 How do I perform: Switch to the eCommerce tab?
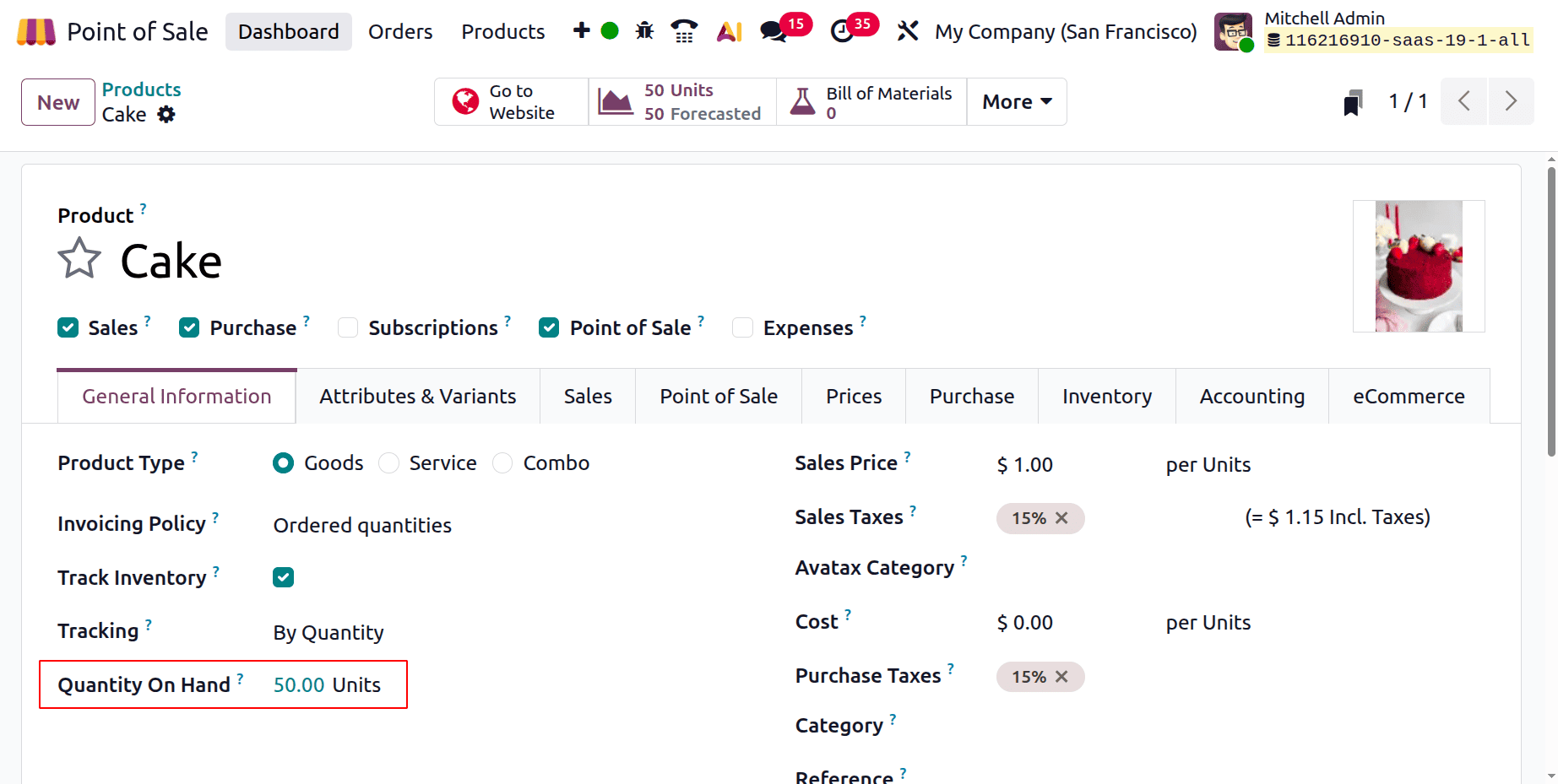(1409, 396)
